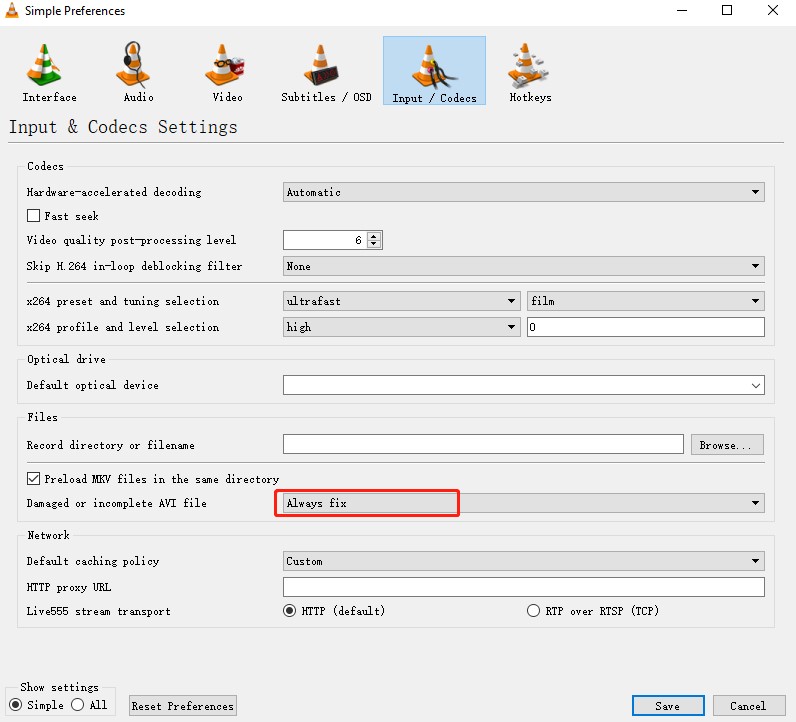This screenshot has height=722, width=796.
Task: Open Subtitles / OSD preferences icon
Action: pyautogui.click(x=321, y=64)
